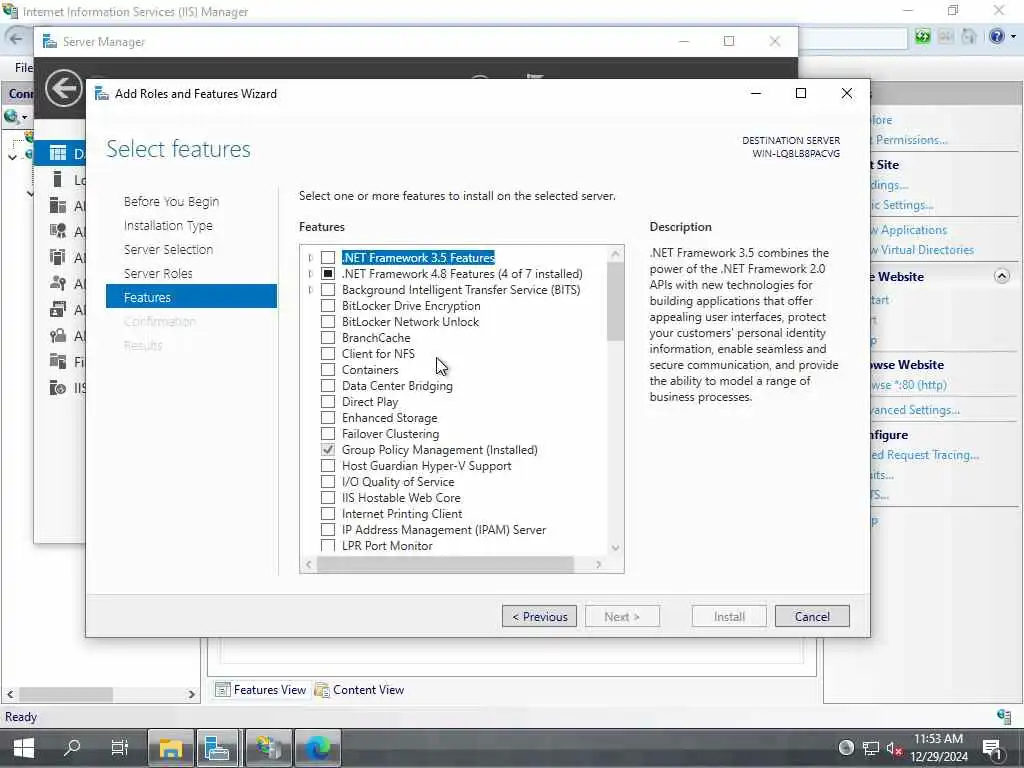1024x768 pixels.
Task: Open Edit Permissions link in IIS Actions
Action: 912,140
